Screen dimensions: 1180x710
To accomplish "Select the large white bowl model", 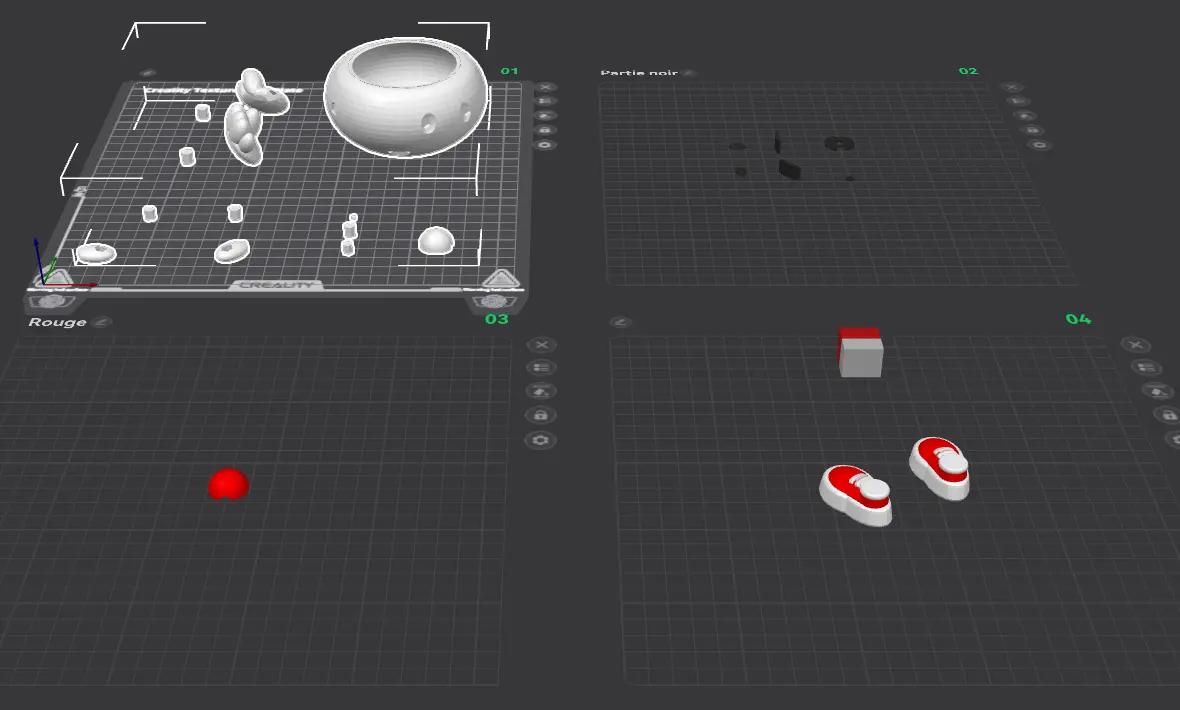I will pos(406,98).
